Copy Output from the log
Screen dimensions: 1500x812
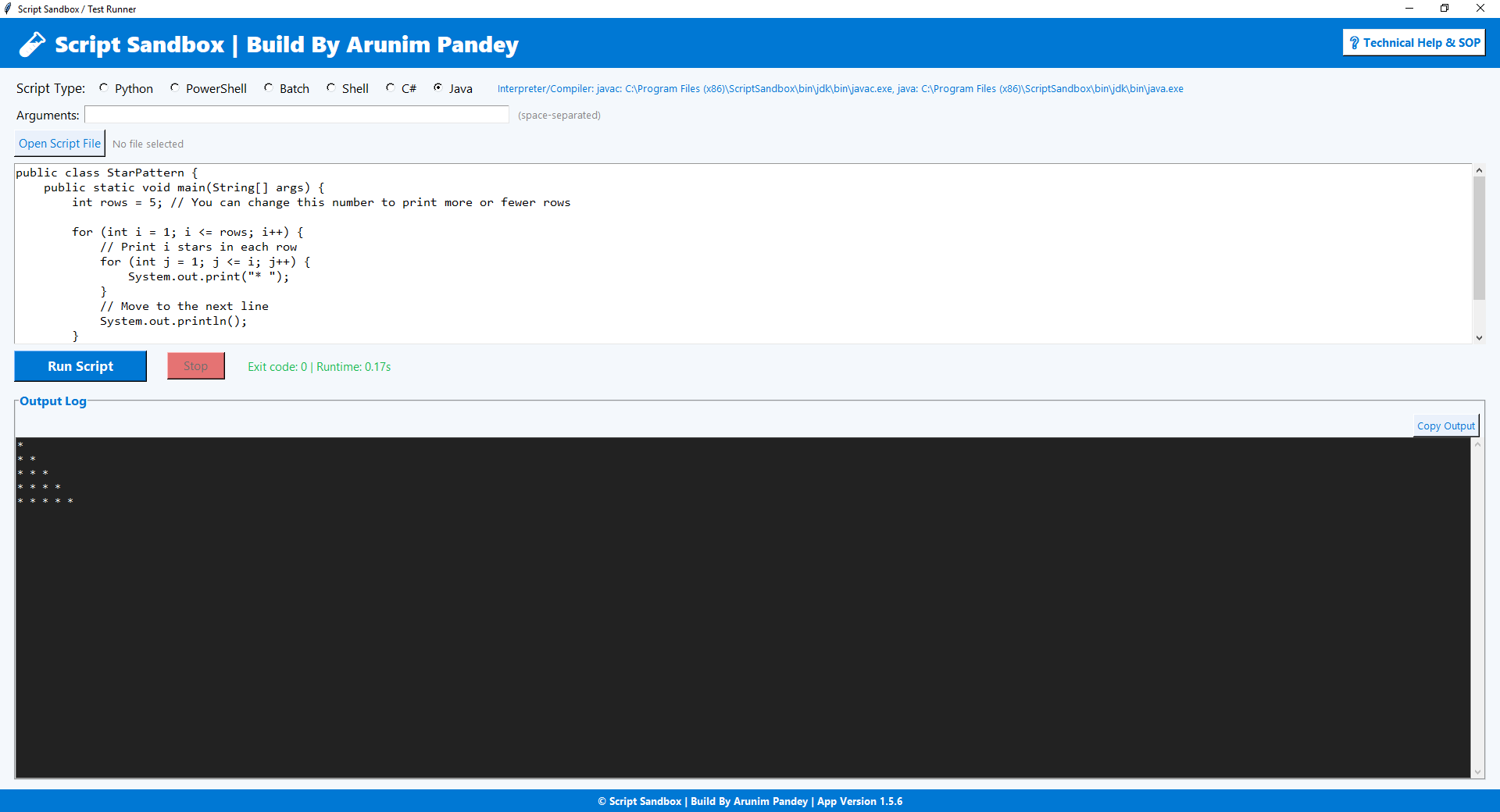coord(1445,426)
